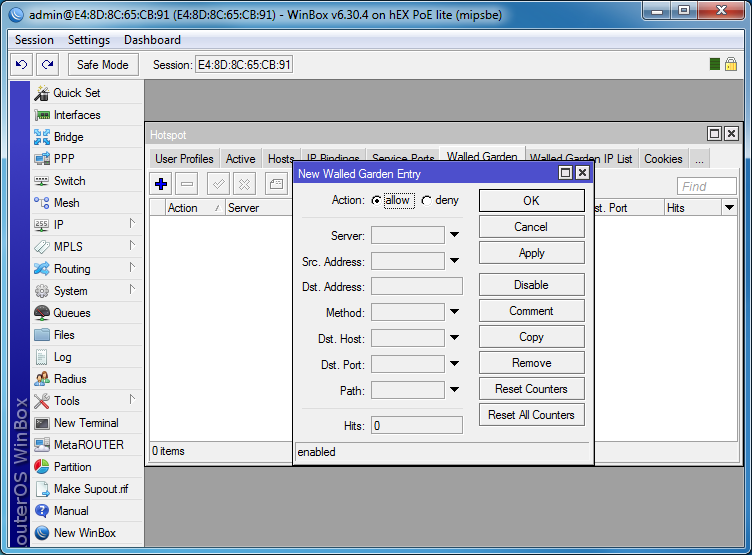Screen dimensions: 752x555
Task: Open the PPP section
Action: click(x=87, y=159)
